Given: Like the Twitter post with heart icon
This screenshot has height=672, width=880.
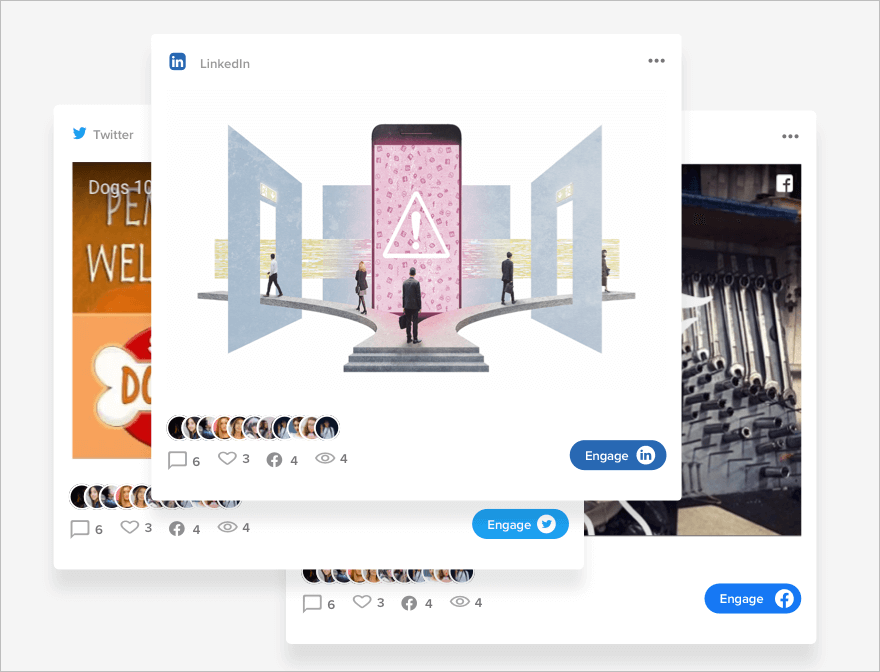Looking at the screenshot, I should pyautogui.click(x=129, y=527).
